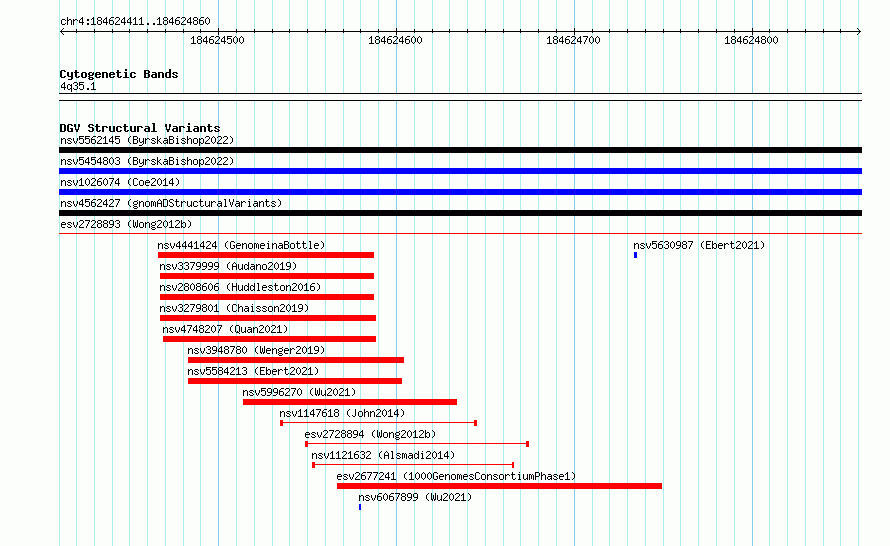Click the Cytogenetic Bands track title
This screenshot has height=546, width=890.
pos(119,74)
